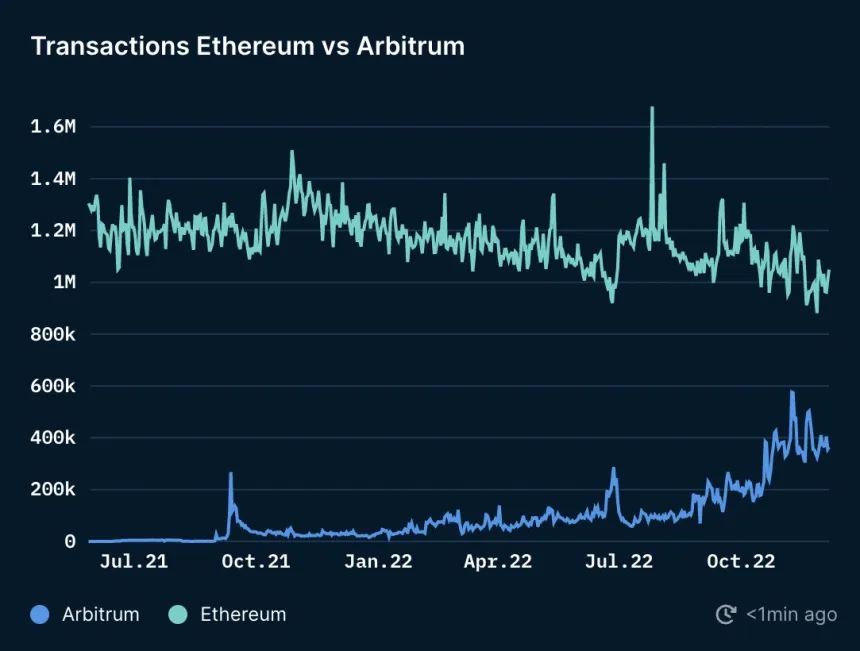Viewport: 860px width, 651px height.
Task: Click the last-updated clock refresh icon
Action: click(x=726, y=615)
